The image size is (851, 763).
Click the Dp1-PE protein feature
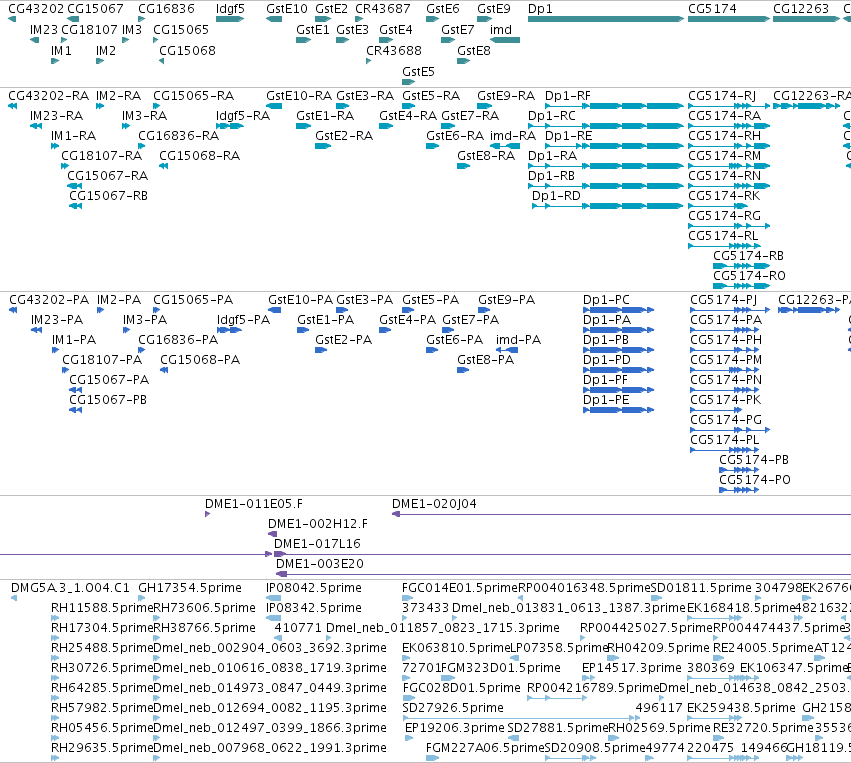tap(618, 410)
